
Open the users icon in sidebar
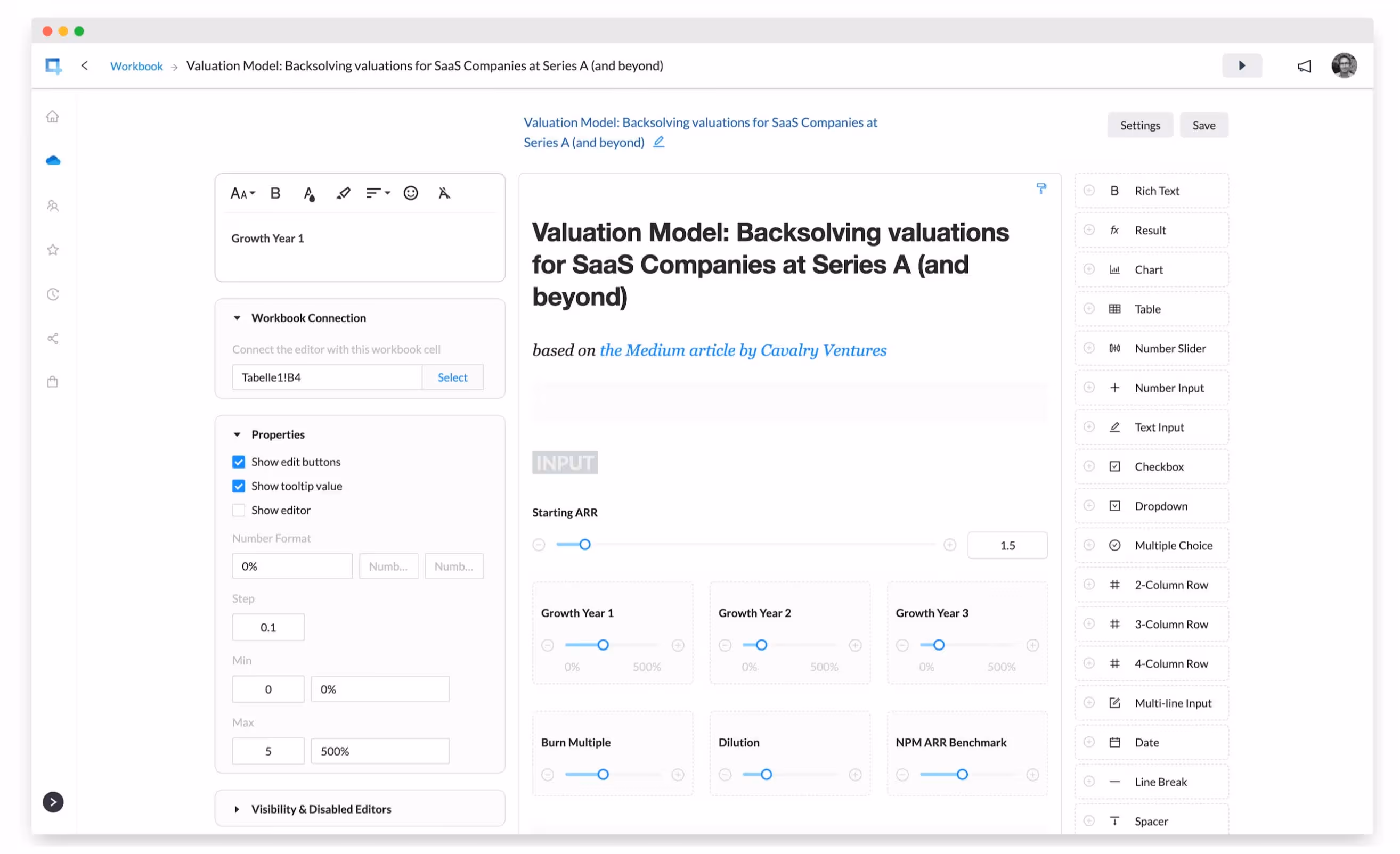(x=53, y=206)
